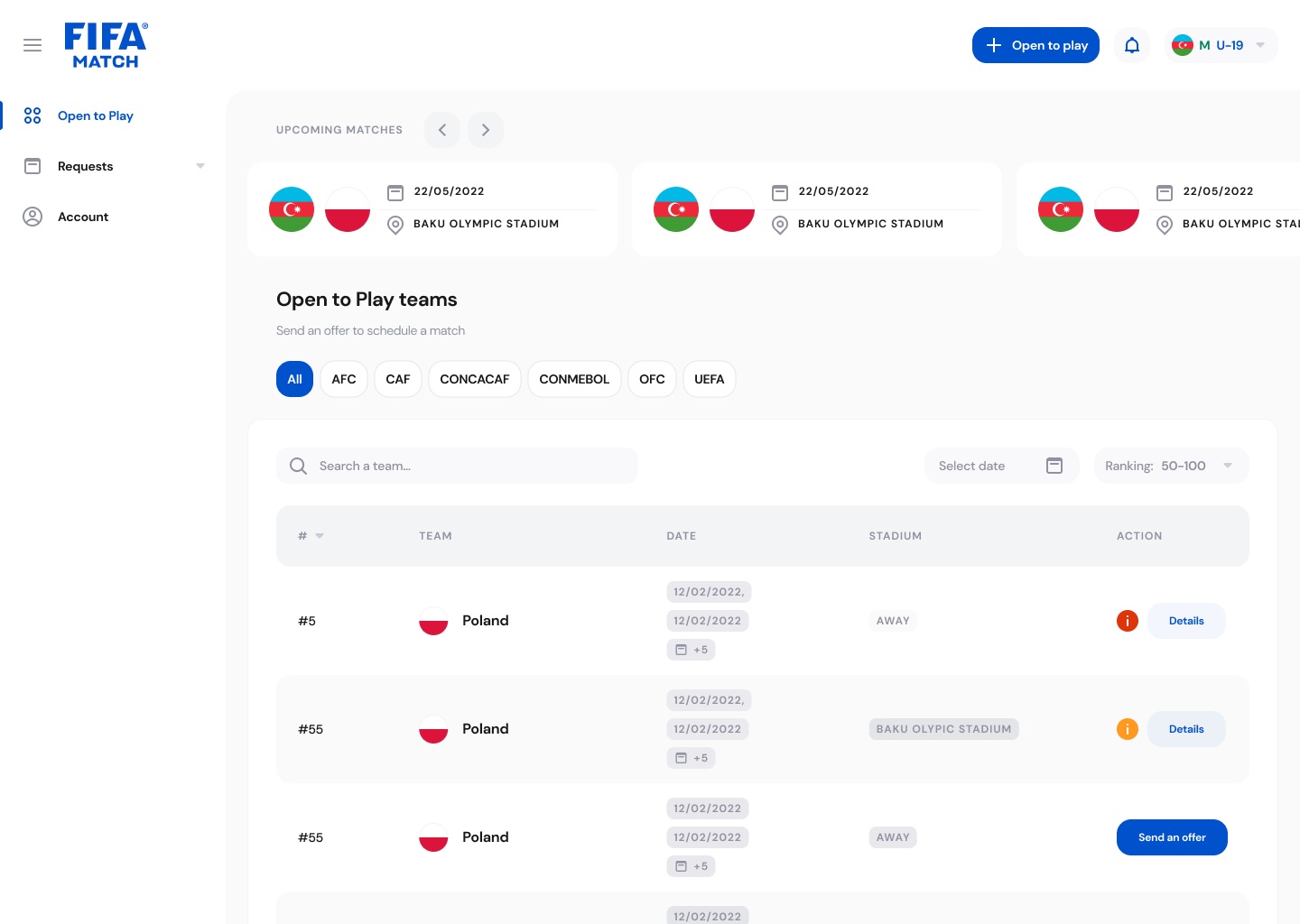Click the +5 dates badge in the Send an offer row
This screenshot has height=924, width=1300.
(692, 866)
